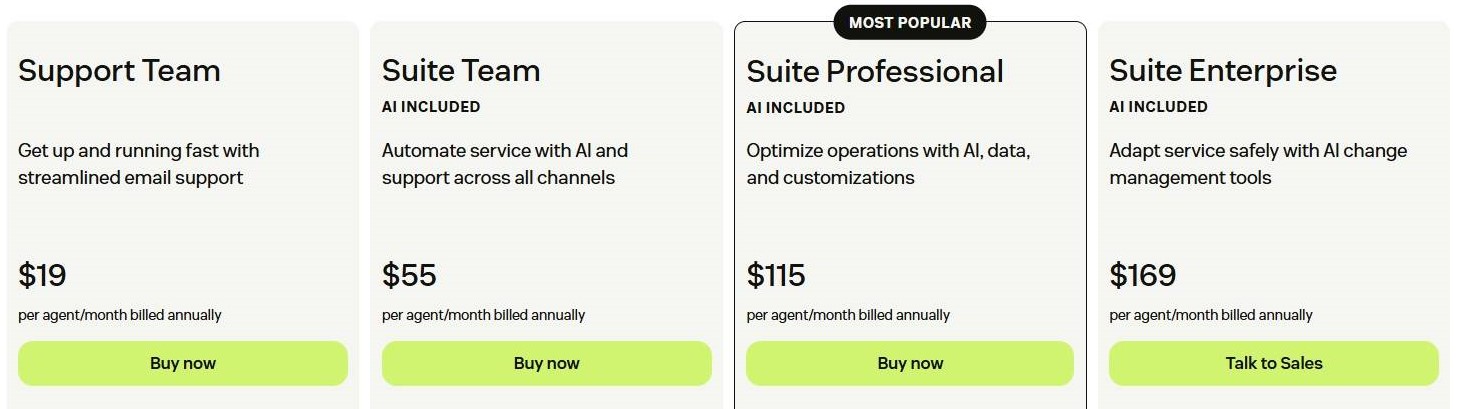Click the 'Automate service with AI' description
This screenshot has height=409, width=1469.
click(505, 164)
